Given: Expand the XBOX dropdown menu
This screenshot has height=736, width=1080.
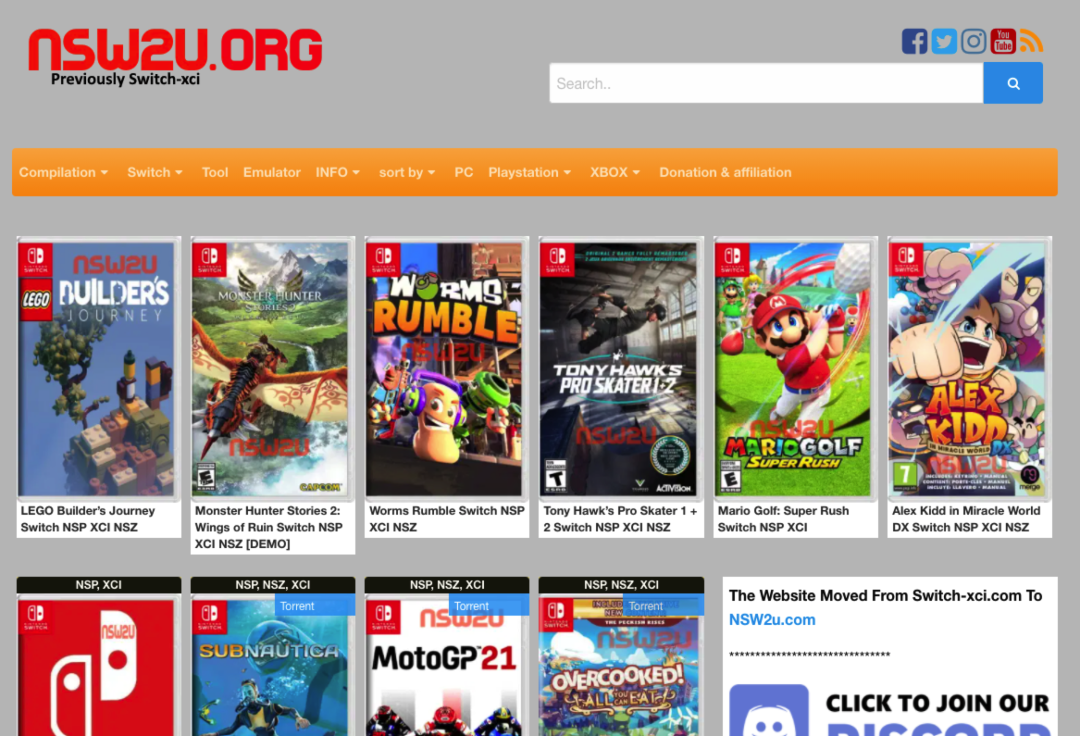Looking at the screenshot, I should (614, 172).
